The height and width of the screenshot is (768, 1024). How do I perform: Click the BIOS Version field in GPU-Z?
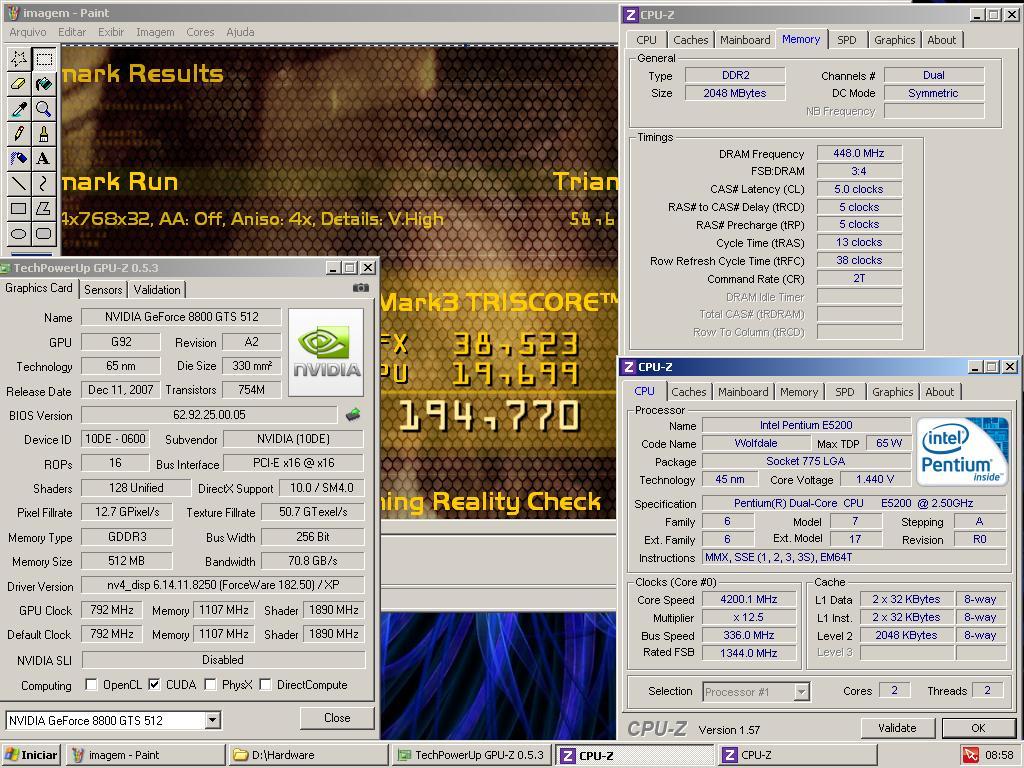click(x=209, y=415)
